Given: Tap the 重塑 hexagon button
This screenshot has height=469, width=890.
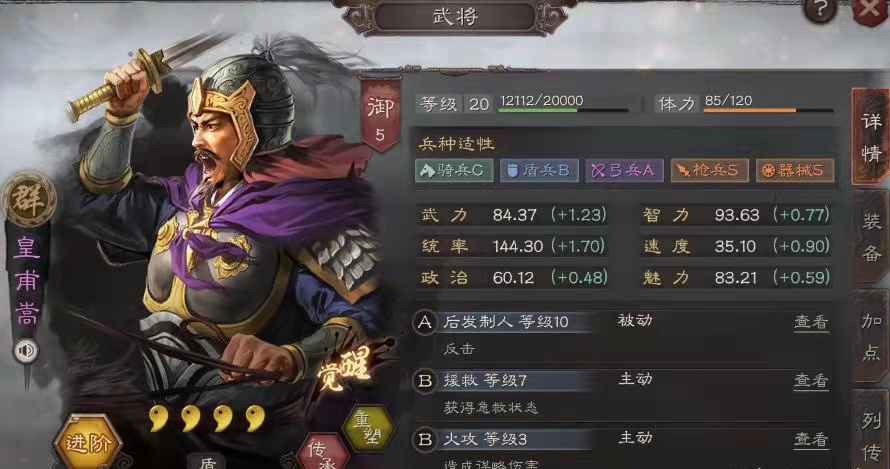Looking at the screenshot, I should [369, 427].
